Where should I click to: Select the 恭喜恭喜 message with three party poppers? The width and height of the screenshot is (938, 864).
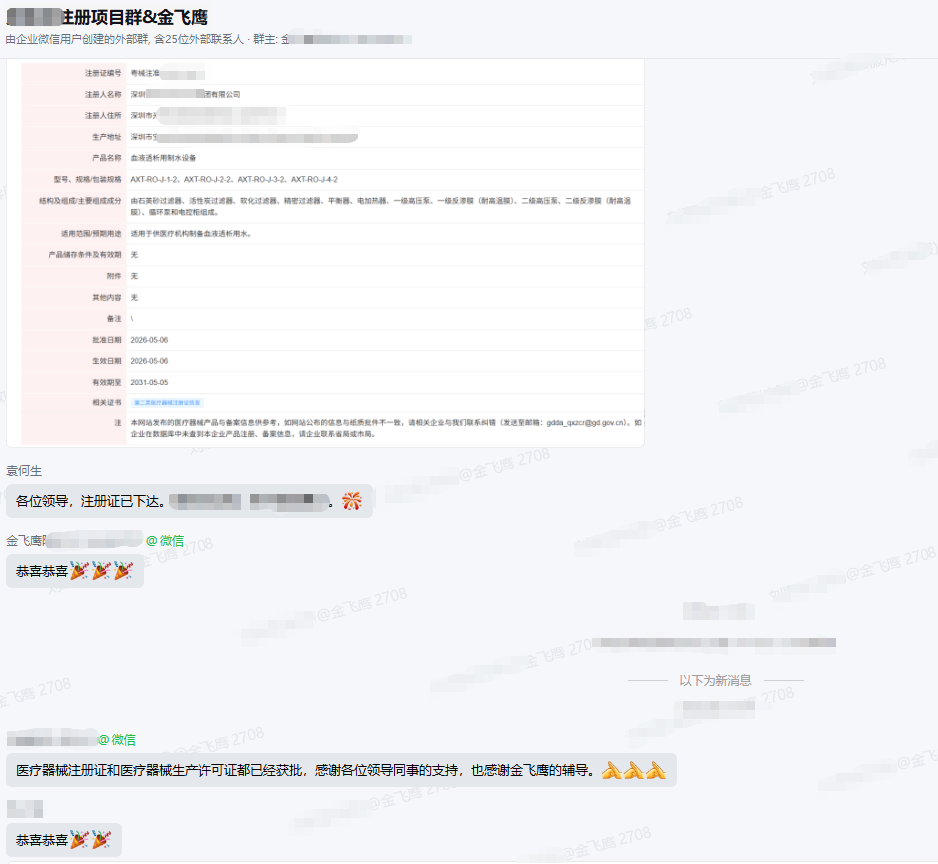coord(75,571)
